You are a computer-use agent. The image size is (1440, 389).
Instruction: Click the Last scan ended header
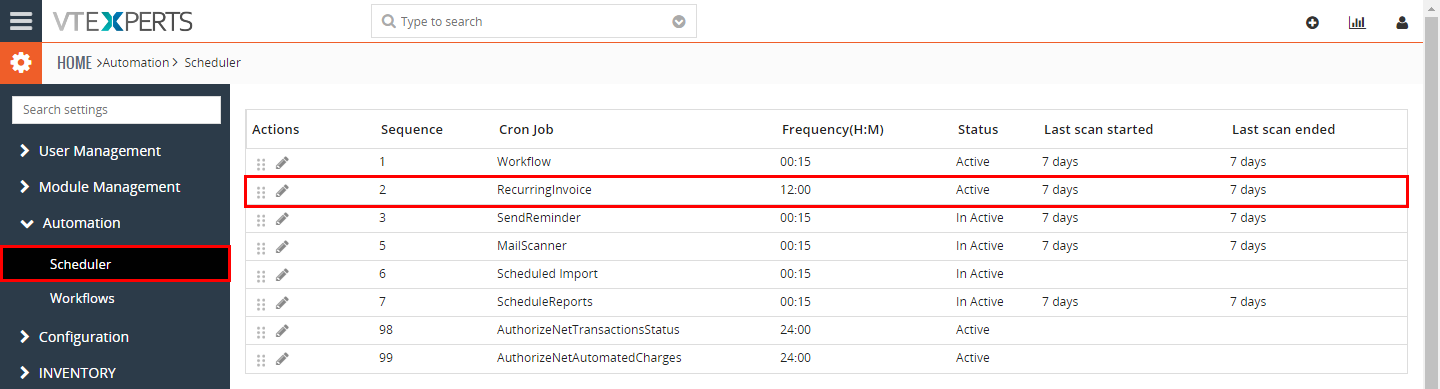[x=1284, y=129]
